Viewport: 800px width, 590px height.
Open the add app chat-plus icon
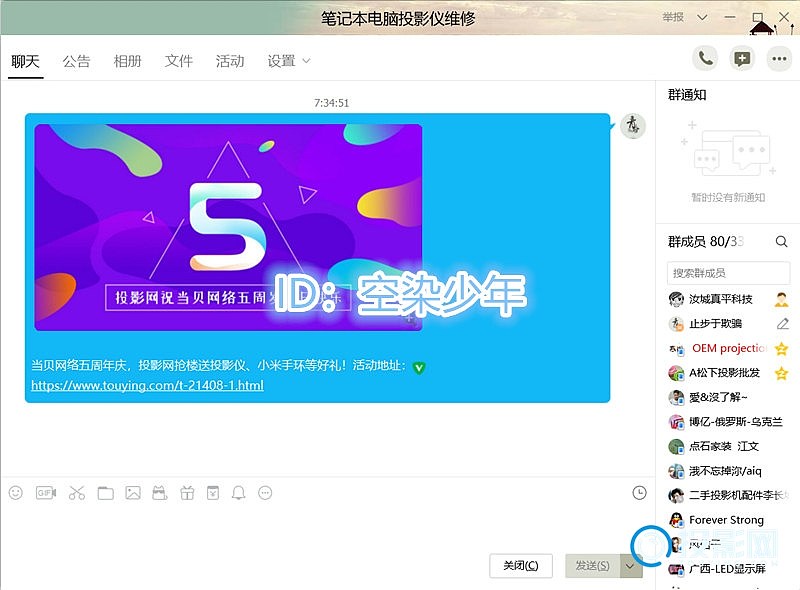742,59
